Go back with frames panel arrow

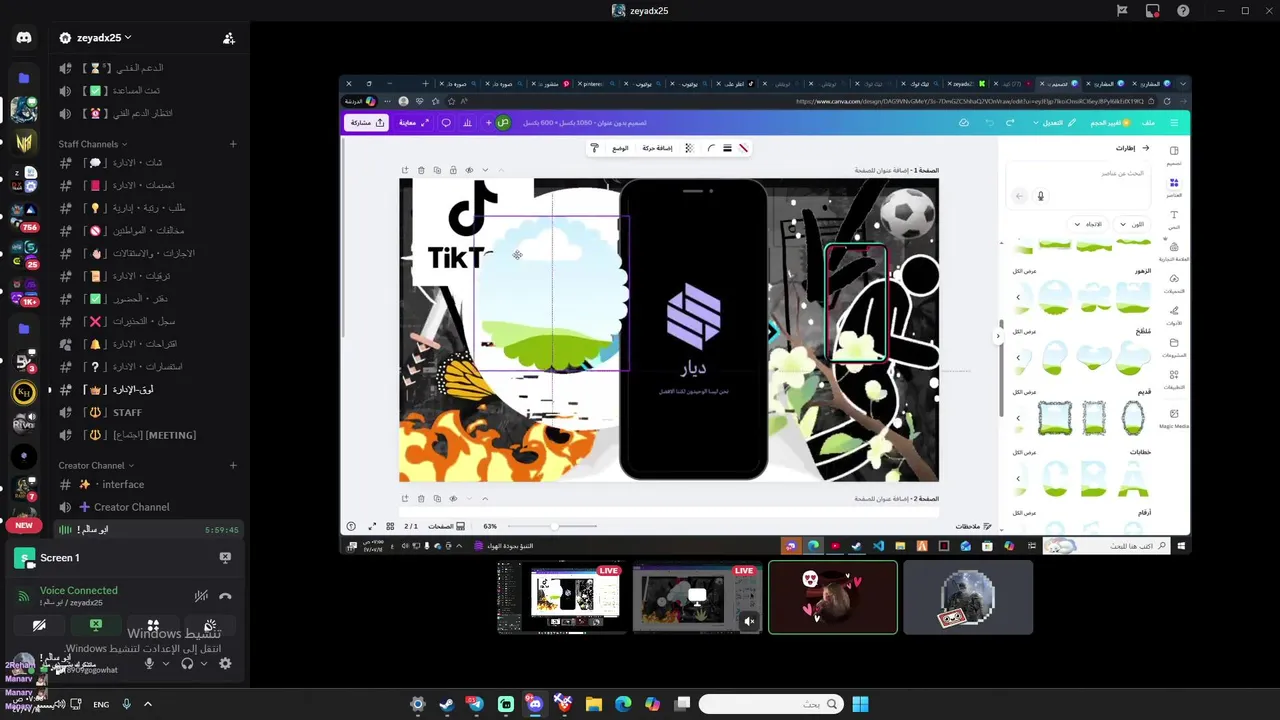point(1145,148)
